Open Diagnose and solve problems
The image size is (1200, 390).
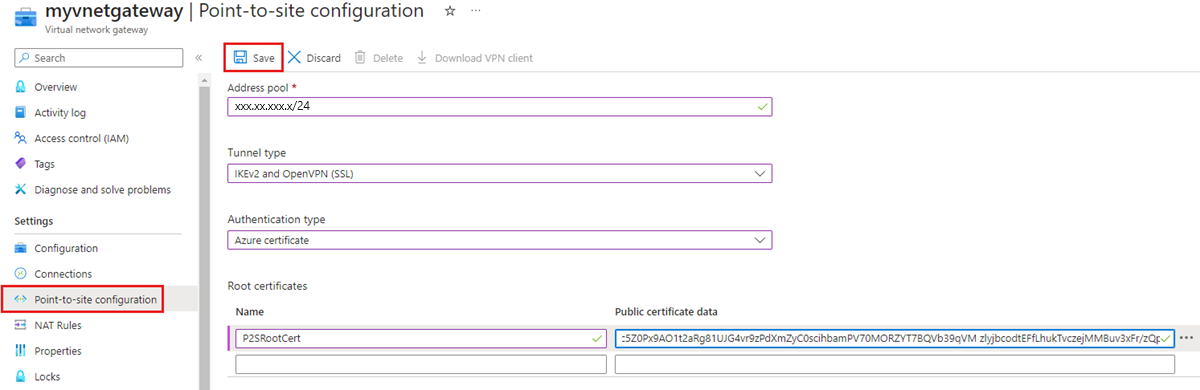click(x=102, y=189)
